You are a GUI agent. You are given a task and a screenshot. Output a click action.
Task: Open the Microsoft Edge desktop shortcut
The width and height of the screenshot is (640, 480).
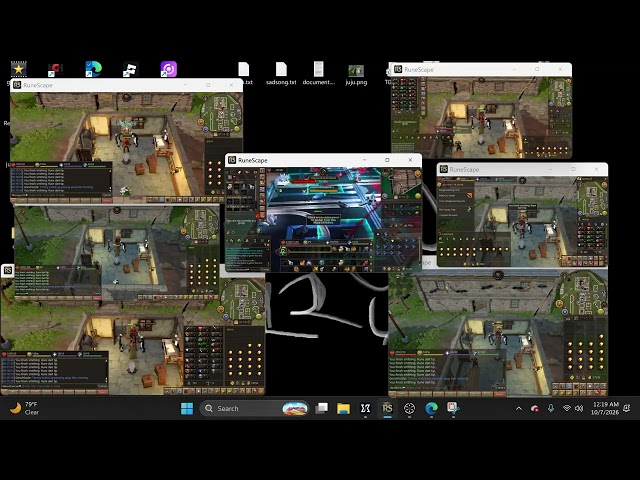tap(93, 69)
